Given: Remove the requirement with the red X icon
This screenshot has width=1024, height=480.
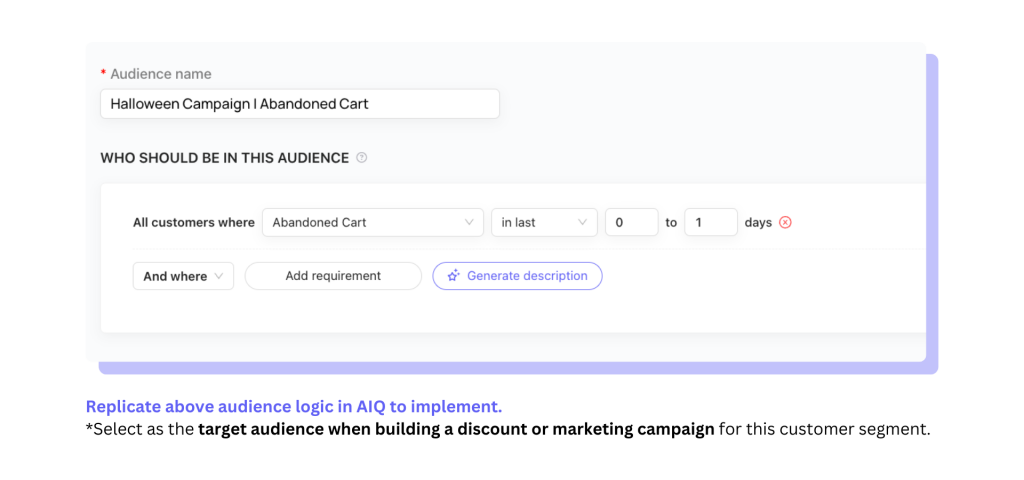Looking at the screenshot, I should tap(786, 222).
